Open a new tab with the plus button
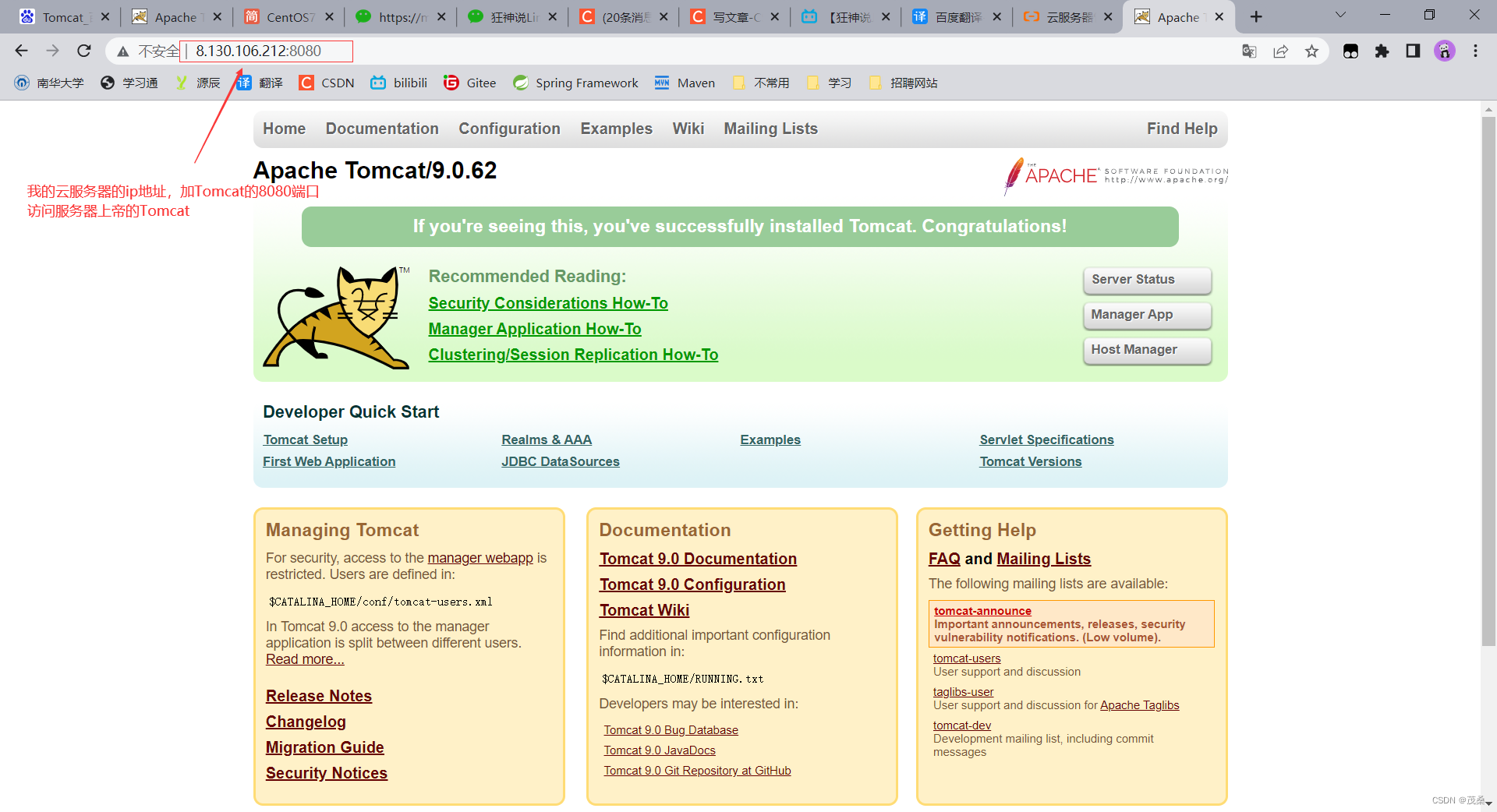1497x812 pixels. coord(1256,16)
